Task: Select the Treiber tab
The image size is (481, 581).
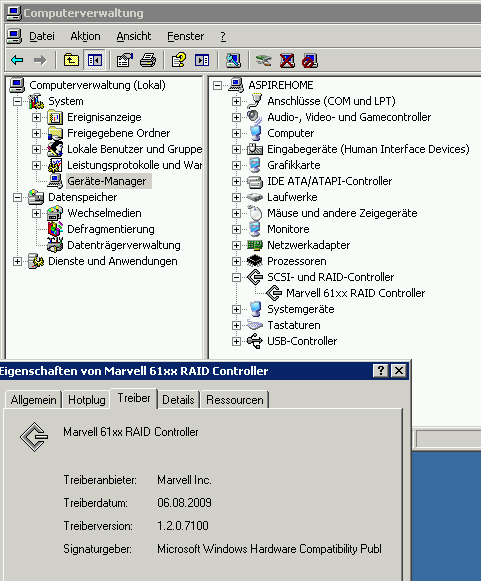Action: (x=134, y=398)
